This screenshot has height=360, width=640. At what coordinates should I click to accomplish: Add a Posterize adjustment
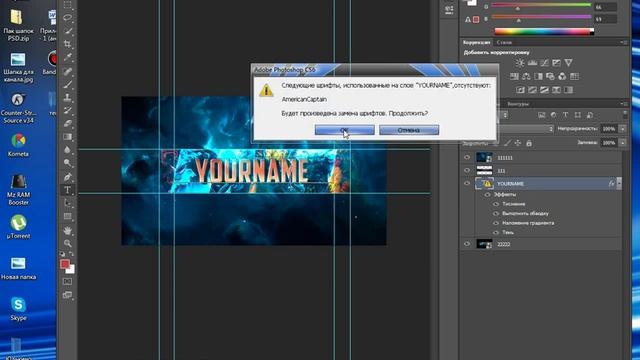coord(532,90)
